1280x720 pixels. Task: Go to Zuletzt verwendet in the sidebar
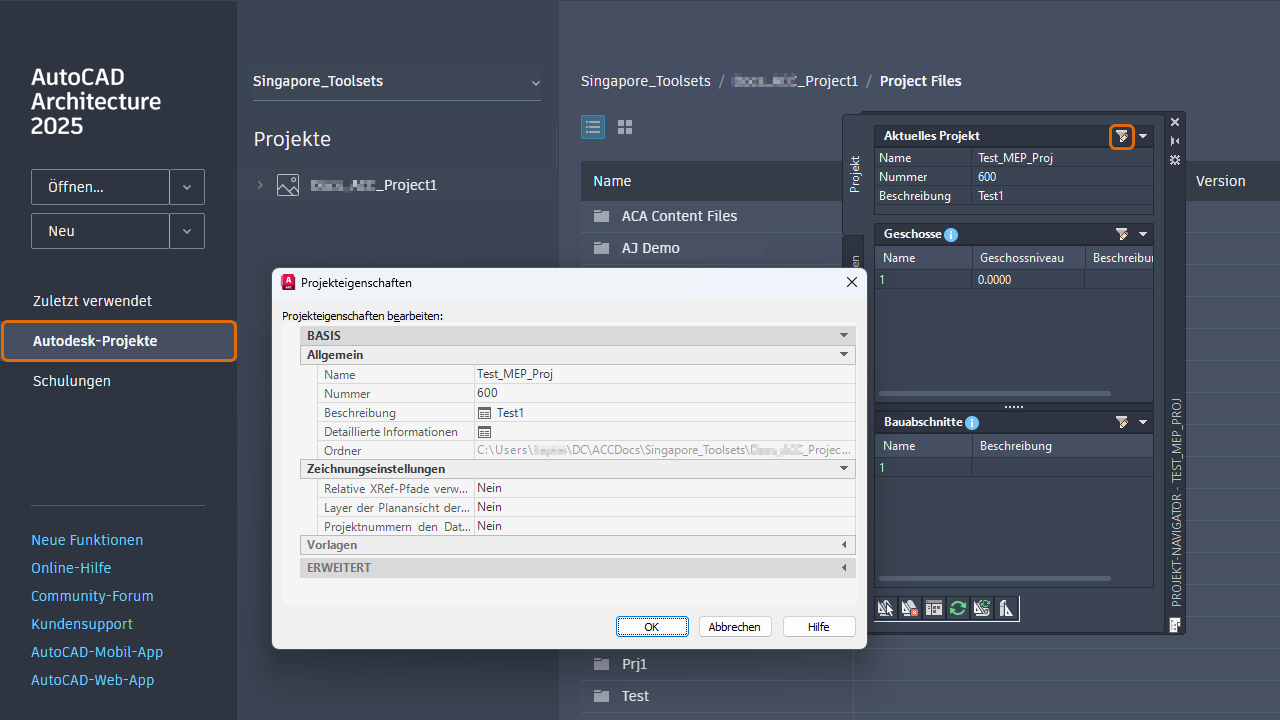(92, 301)
